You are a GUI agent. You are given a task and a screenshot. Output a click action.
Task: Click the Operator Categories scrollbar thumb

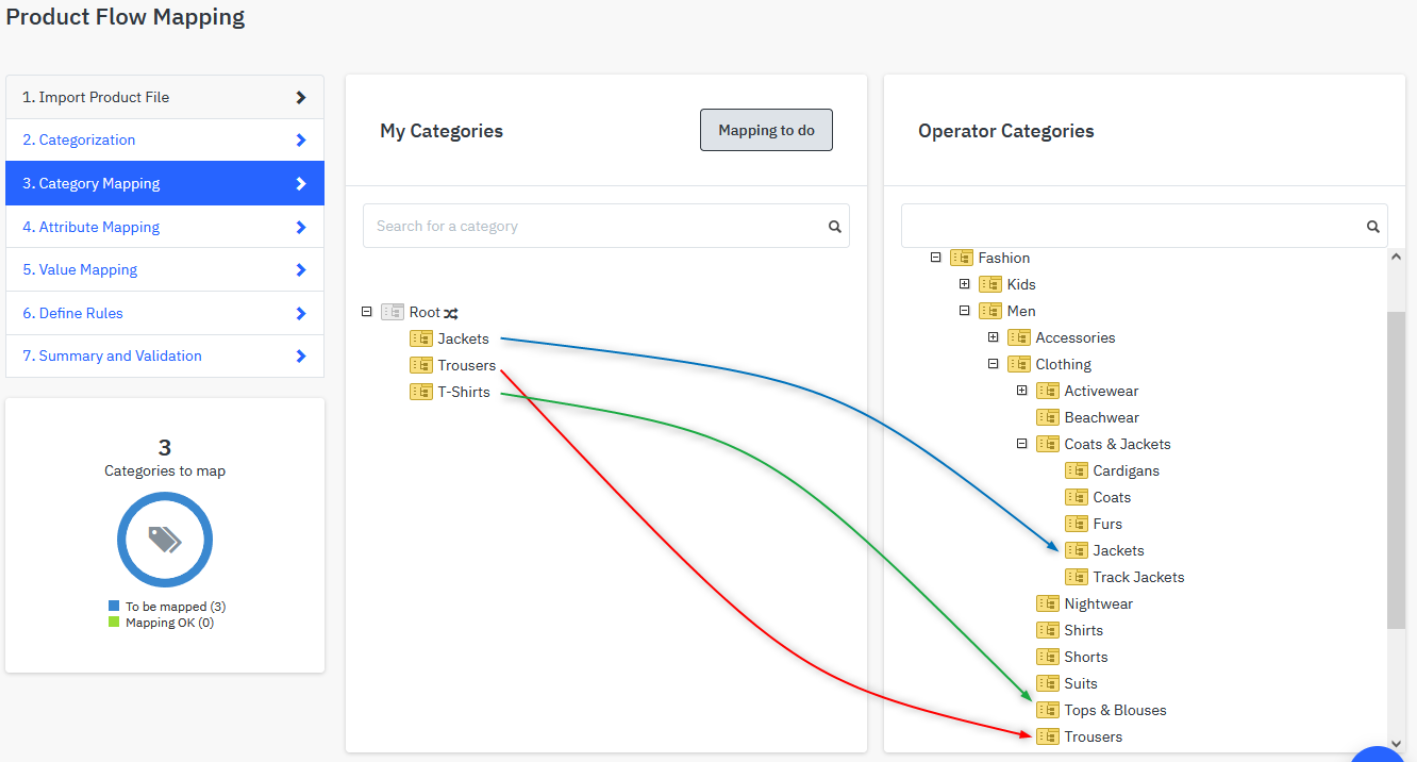tap(1396, 470)
